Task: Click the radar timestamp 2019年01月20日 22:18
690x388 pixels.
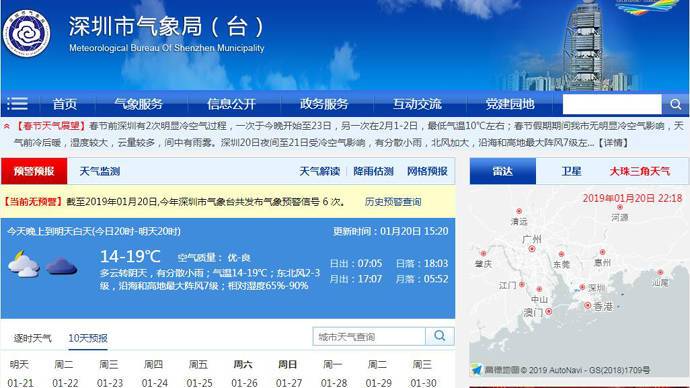Action: click(632, 198)
